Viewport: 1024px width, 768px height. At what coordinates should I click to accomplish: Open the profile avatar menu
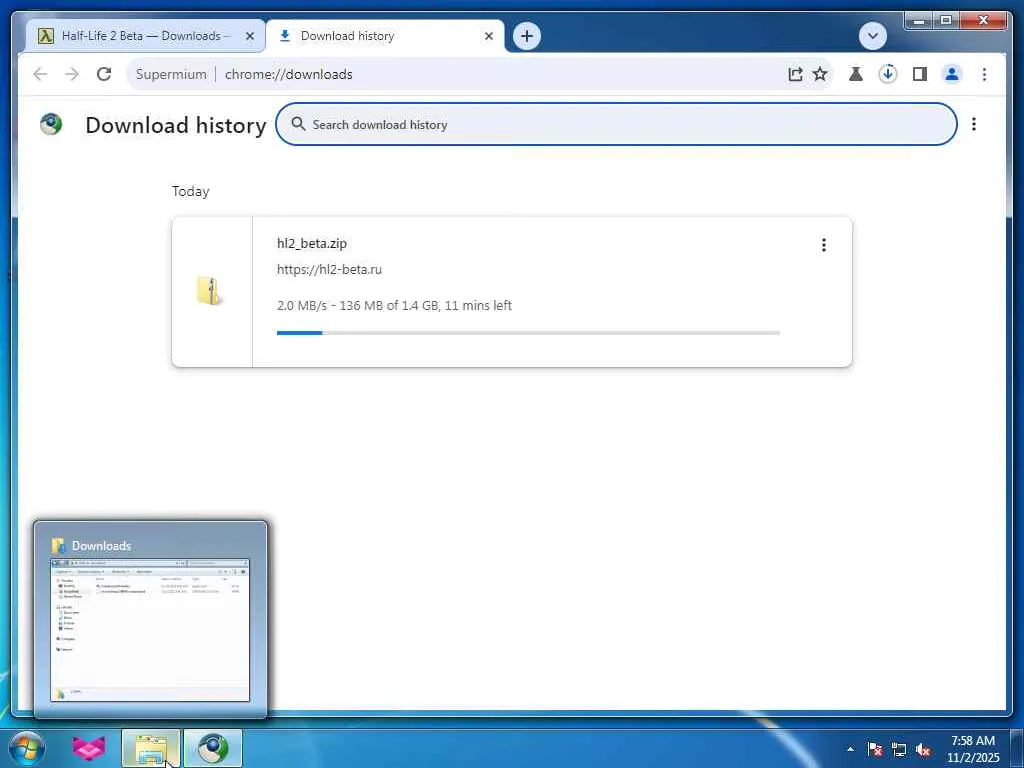[x=952, y=74]
